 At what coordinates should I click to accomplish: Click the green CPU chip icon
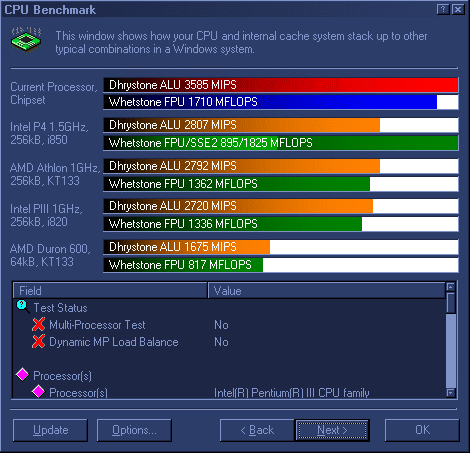26,40
